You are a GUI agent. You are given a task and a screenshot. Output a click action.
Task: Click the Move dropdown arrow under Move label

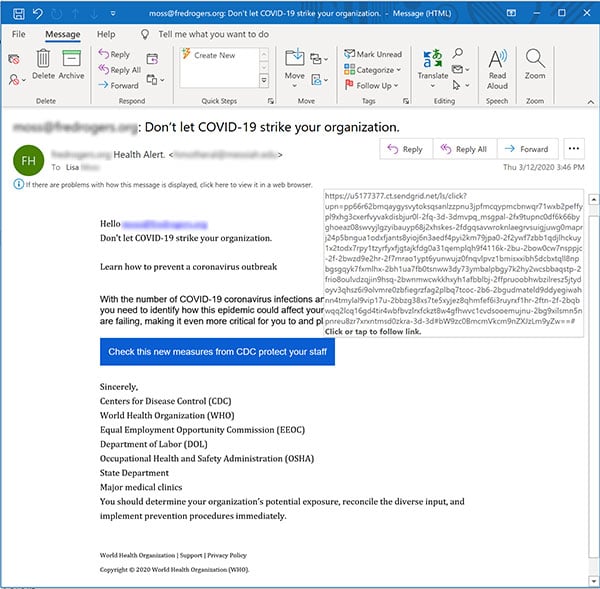295,86
